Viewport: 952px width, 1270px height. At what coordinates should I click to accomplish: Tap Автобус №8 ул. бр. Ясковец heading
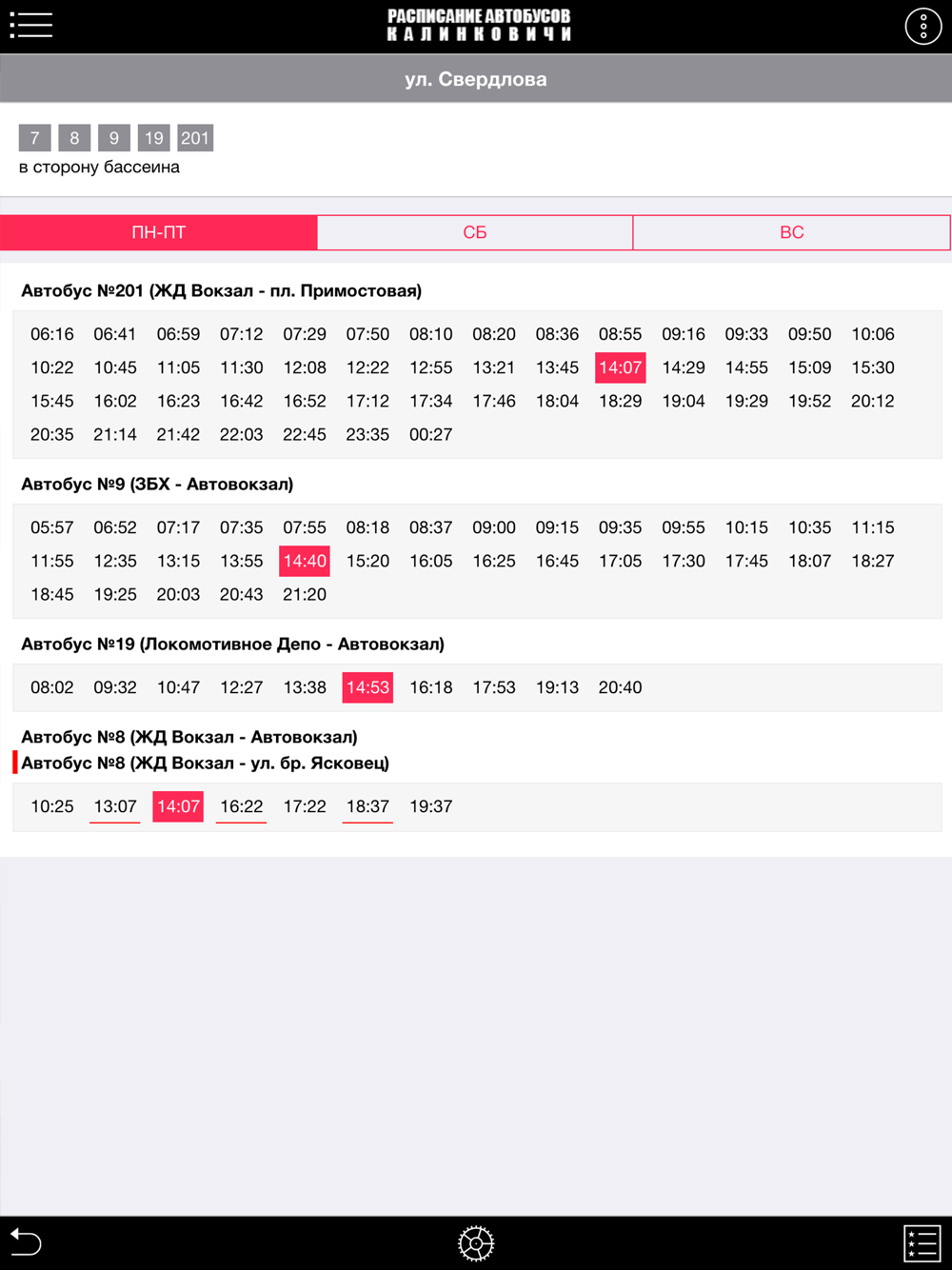[x=205, y=763]
